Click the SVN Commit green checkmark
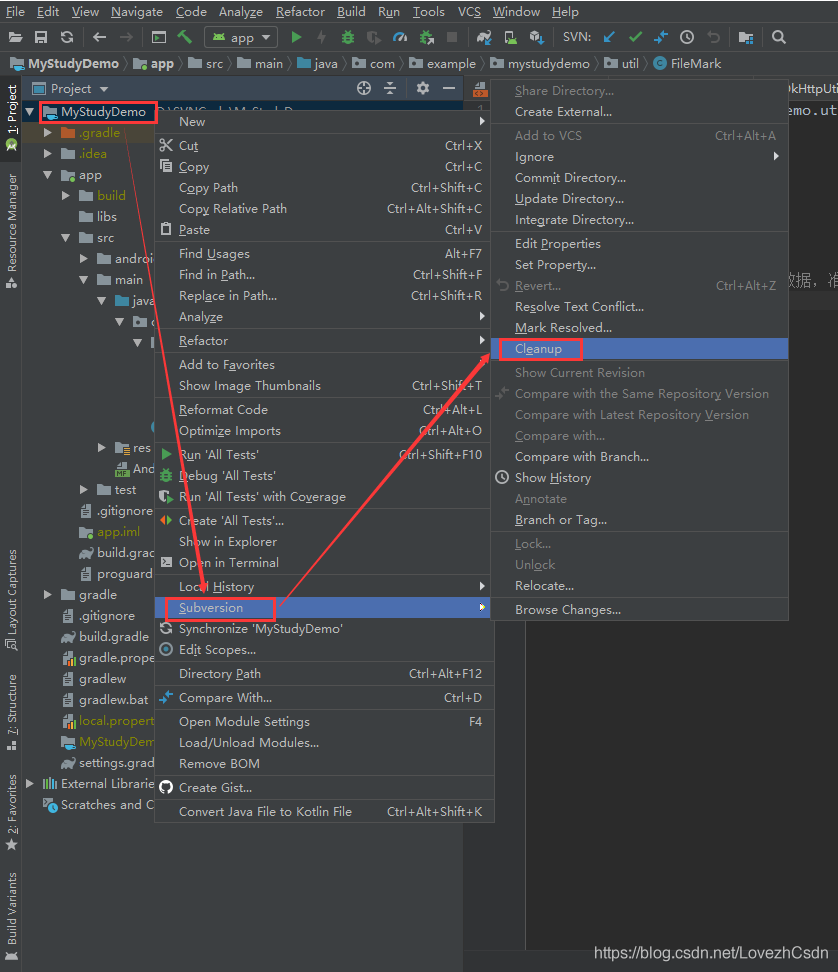Screen dimensions: 838x972 click(635, 37)
